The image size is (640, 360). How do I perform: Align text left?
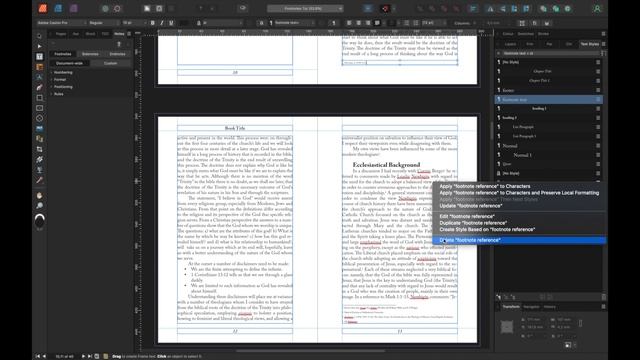349,23
